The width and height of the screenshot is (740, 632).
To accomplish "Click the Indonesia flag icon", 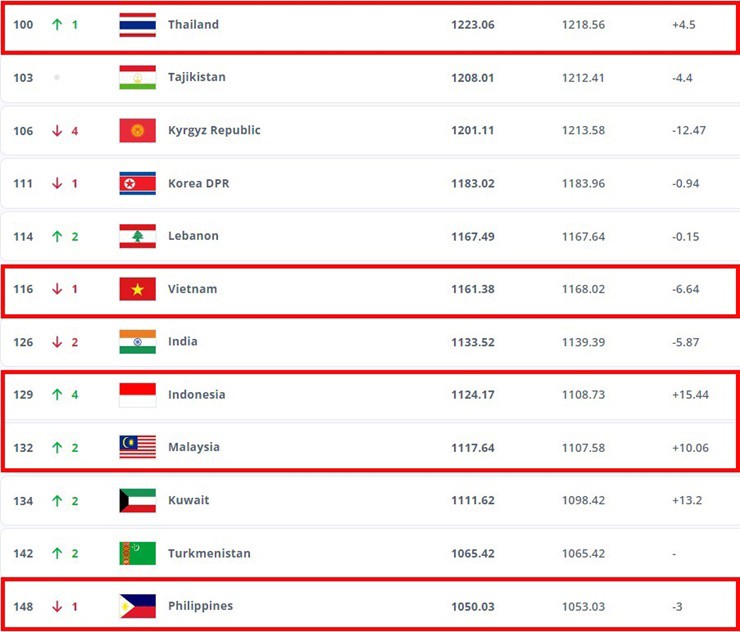I will pyautogui.click(x=137, y=395).
